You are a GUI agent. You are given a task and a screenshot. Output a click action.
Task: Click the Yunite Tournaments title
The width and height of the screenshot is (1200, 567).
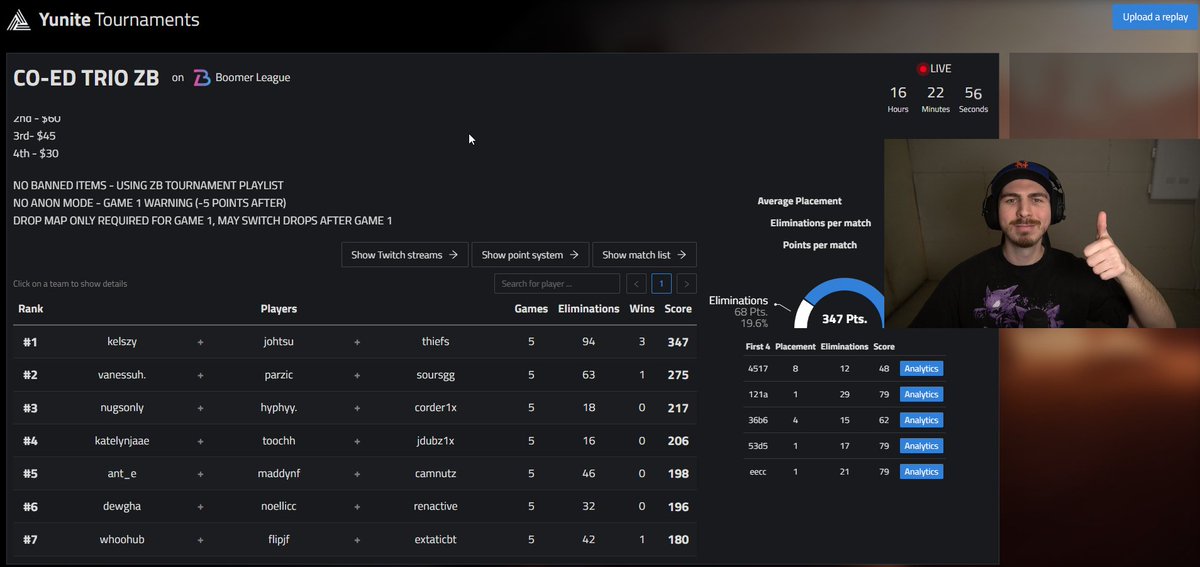click(119, 19)
